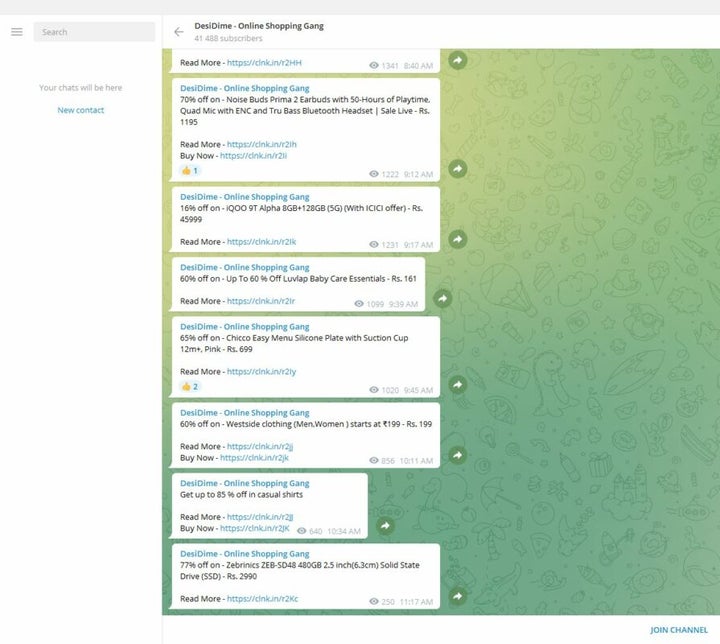Forward the Chicco Silicone Plate post
The image size is (720, 644).
click(457, 385)
